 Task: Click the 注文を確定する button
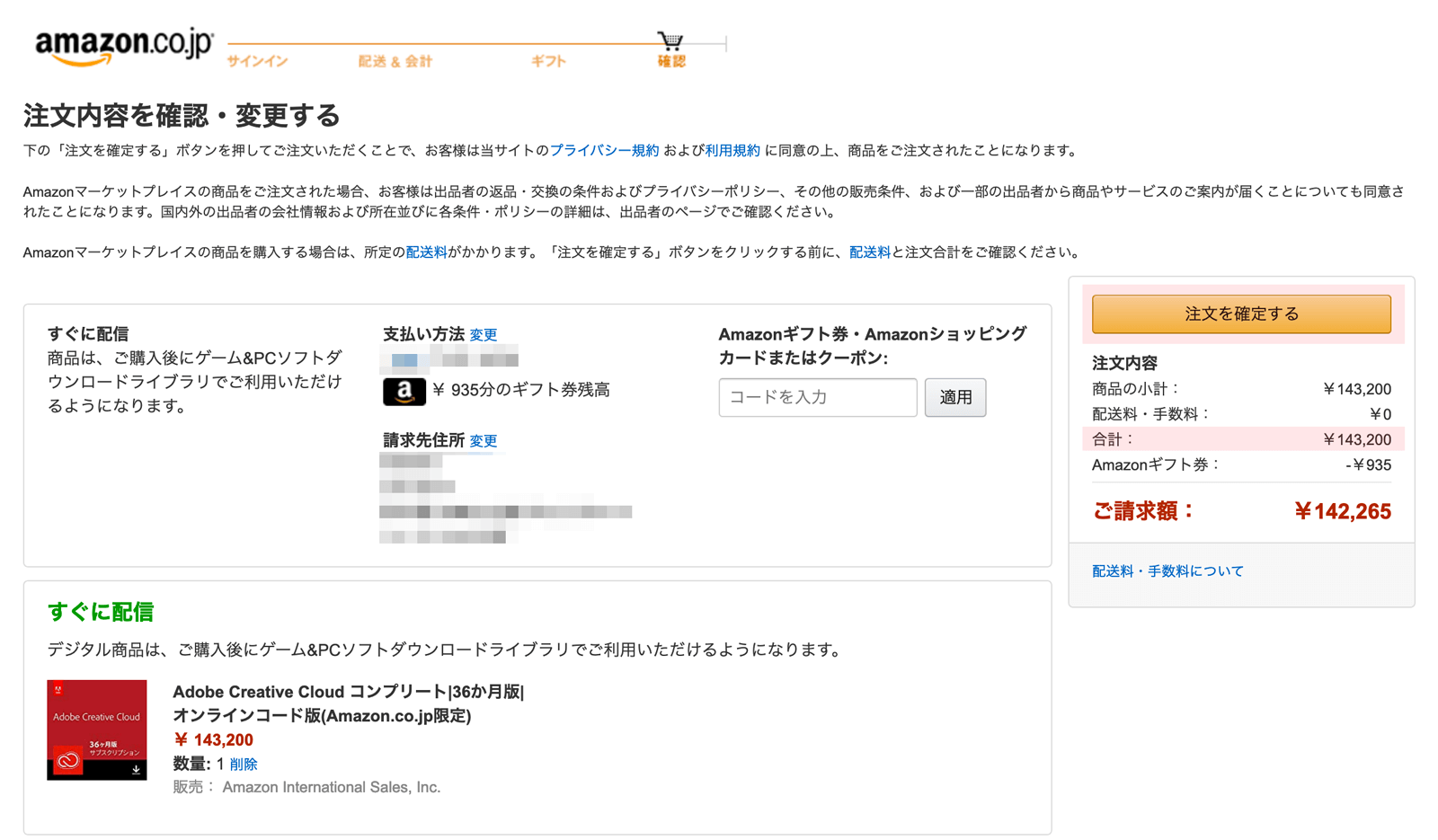[x=1241, y=314]
